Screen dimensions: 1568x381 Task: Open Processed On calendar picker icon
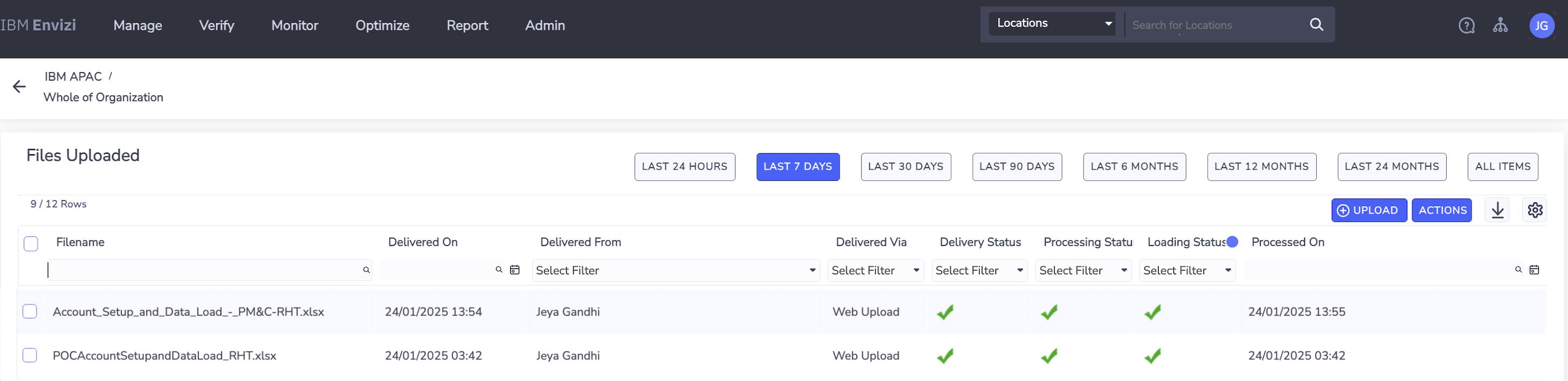coord(1534,270)
